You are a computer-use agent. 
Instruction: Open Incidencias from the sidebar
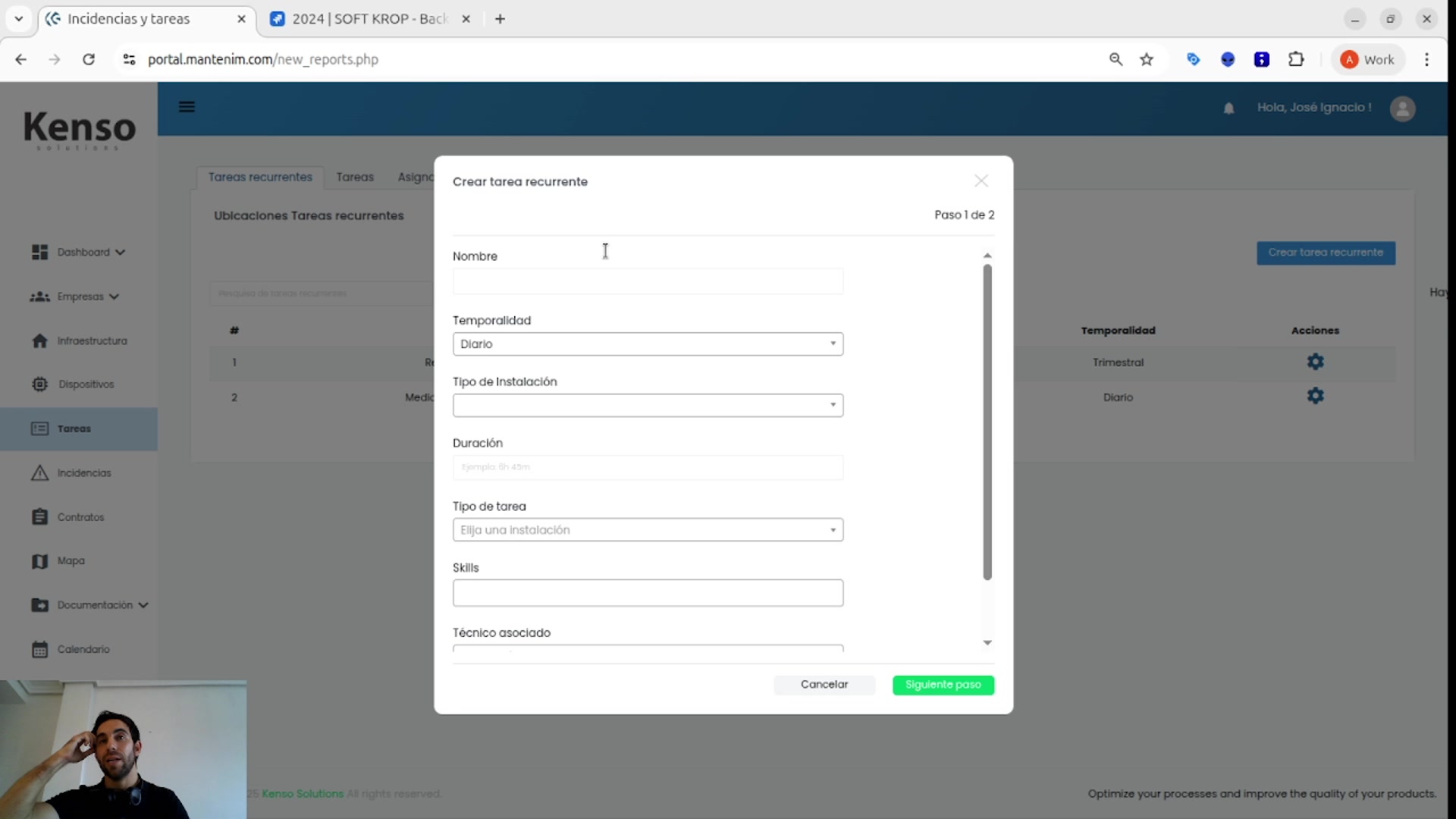pyautogui.click(x=83, y=473)
